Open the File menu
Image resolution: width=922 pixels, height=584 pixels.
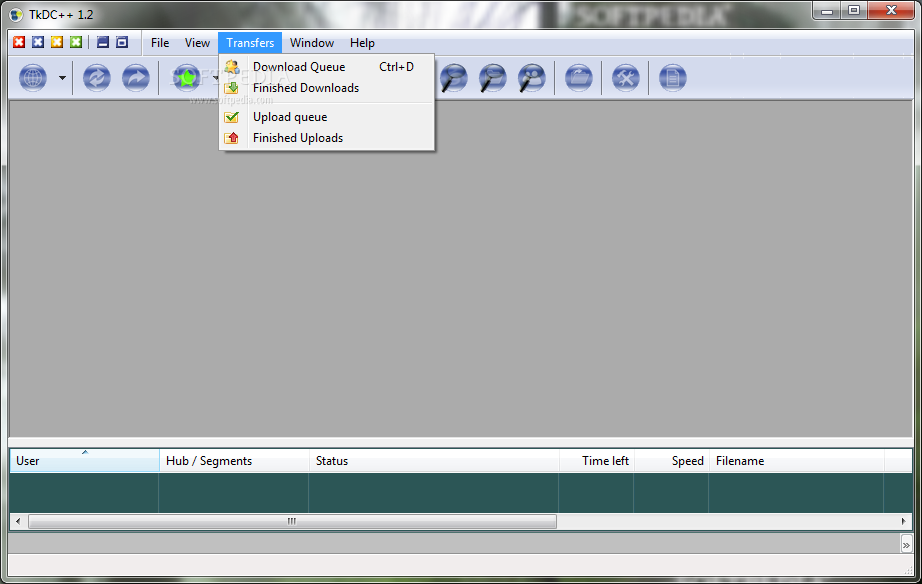tap(160, 43)
